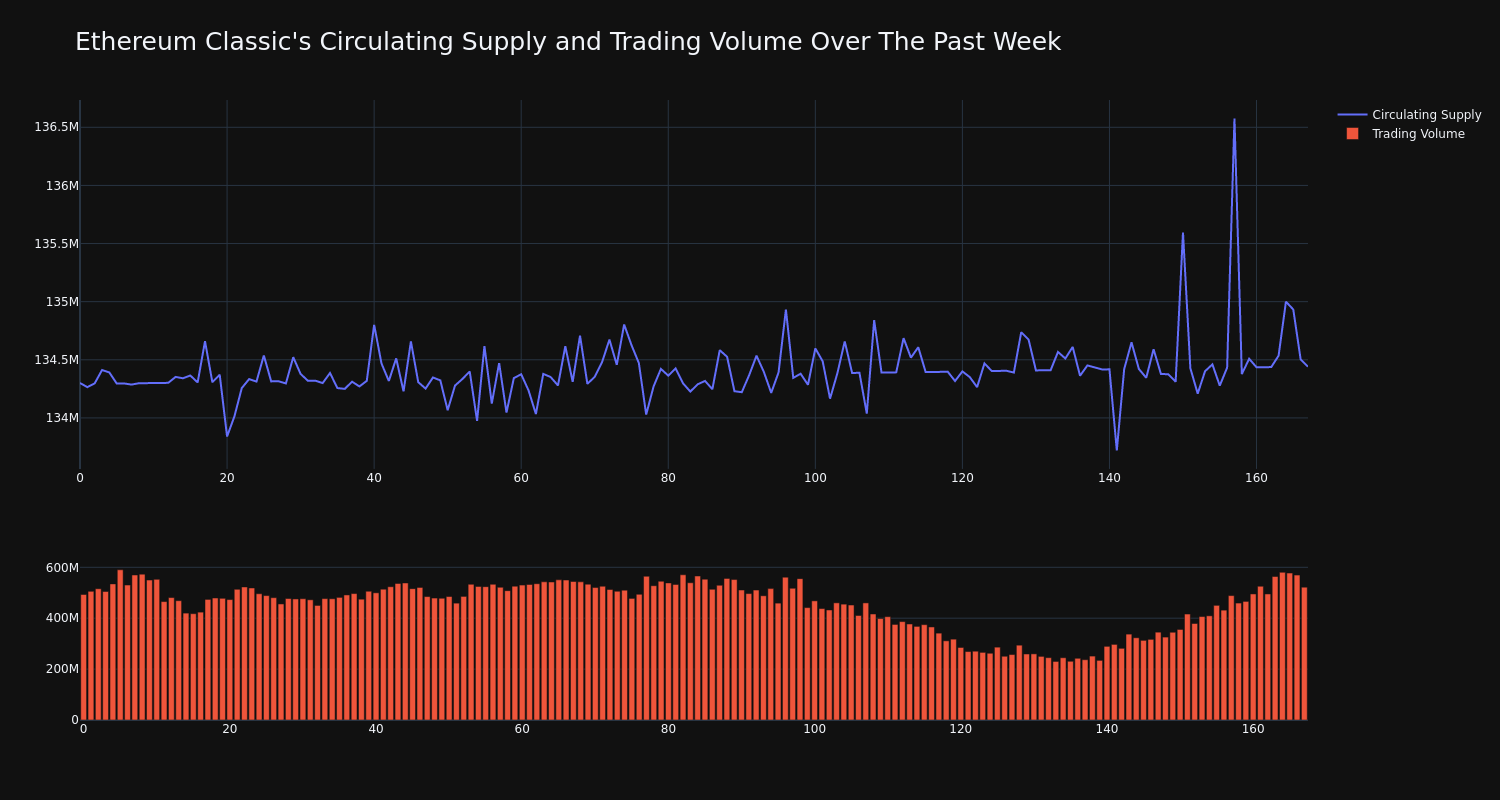Click the supply spike peak near 150
1500x800 pixels.
coord(1183,234)
